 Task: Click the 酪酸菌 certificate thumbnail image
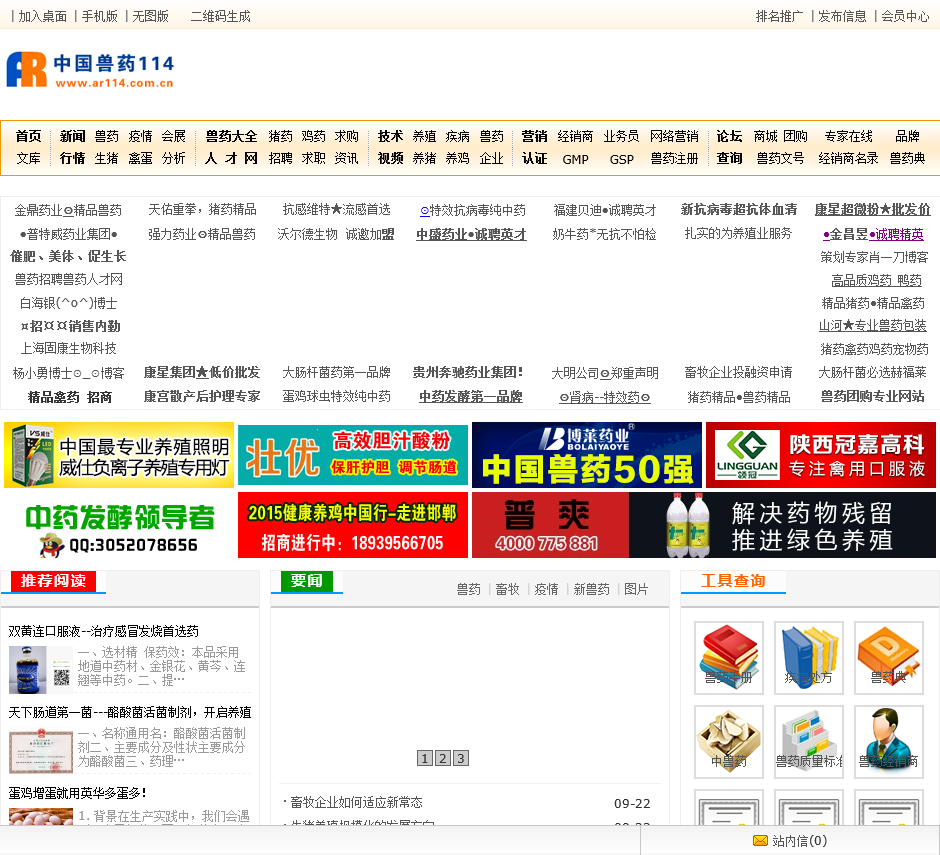[40, 751]
